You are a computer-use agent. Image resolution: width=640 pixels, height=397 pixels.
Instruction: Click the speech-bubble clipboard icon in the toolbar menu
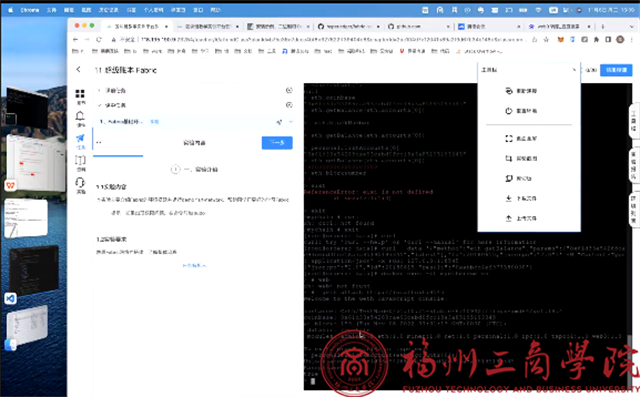pyautogui.click(x=509, y=178)
